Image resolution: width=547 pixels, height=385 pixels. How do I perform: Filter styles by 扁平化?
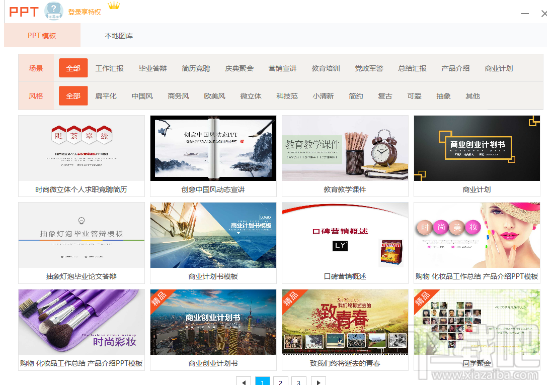click(106, 96)
